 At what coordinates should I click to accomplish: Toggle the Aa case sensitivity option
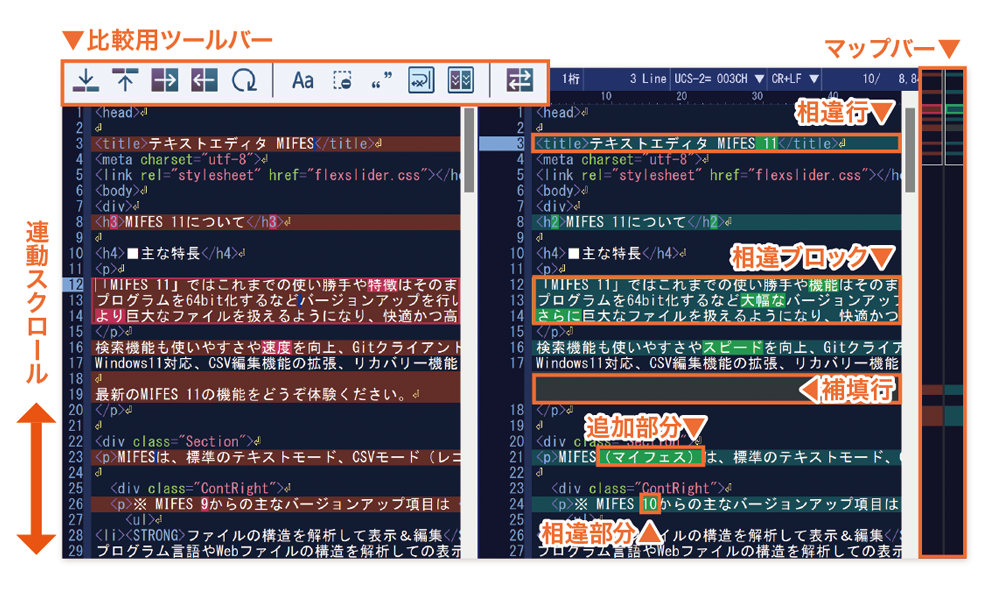[303, 80]
